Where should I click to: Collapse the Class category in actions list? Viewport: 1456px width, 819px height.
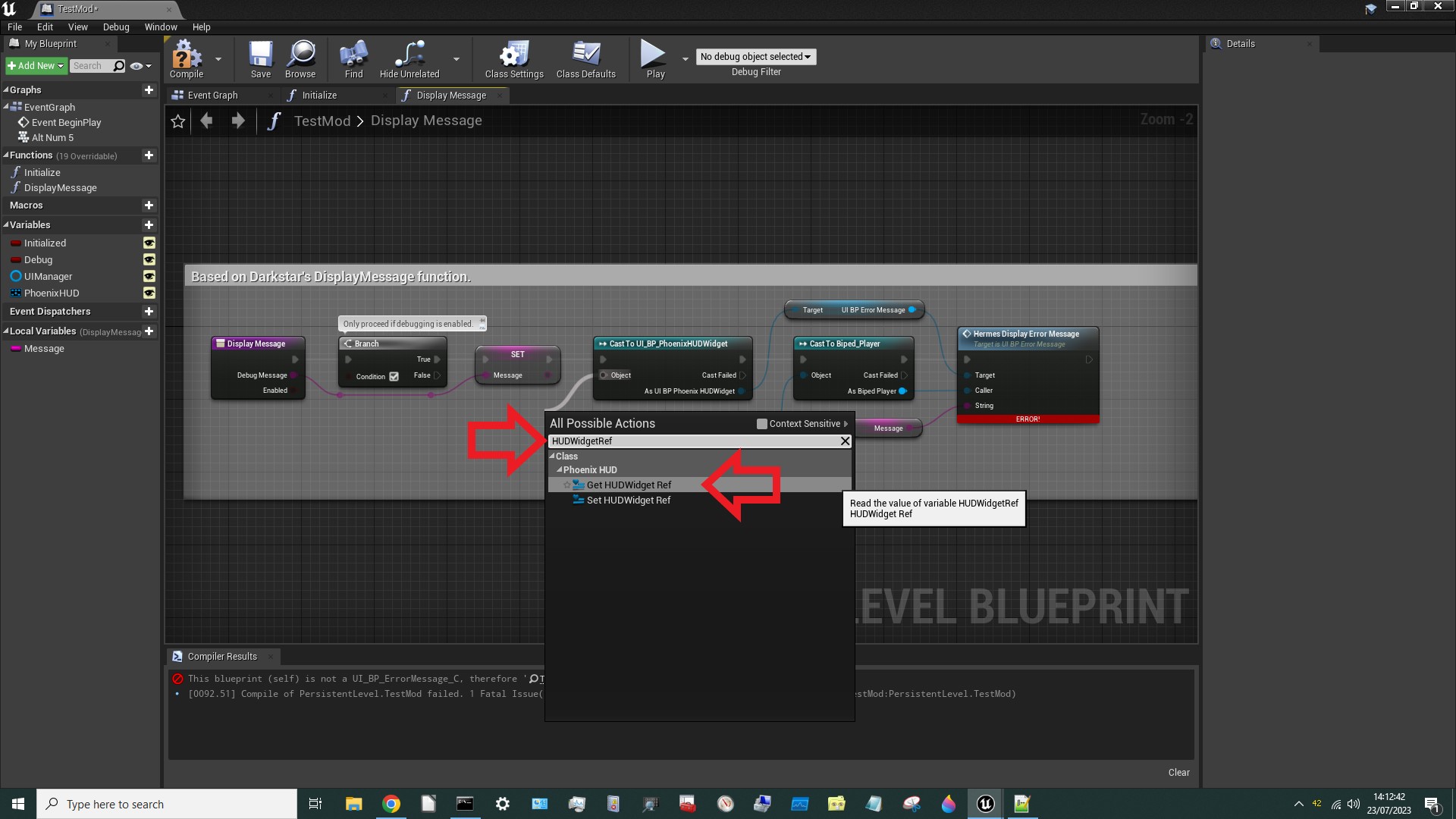tap(552, 457)
